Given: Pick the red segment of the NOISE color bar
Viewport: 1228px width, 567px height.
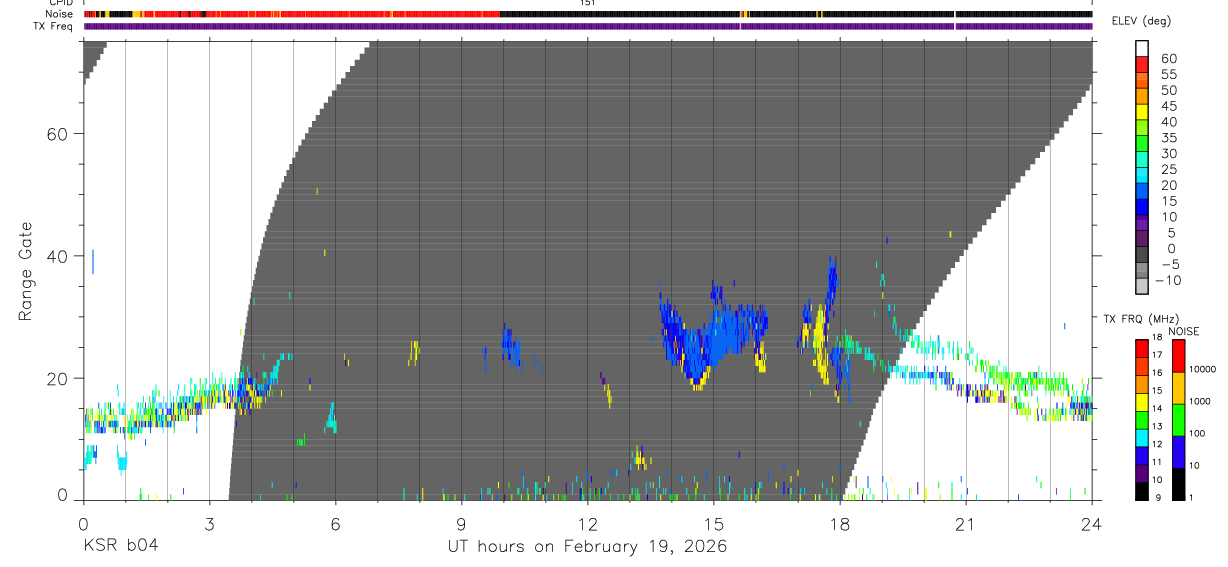Looking at the screenshot, I should click(x=1177, y=355).
